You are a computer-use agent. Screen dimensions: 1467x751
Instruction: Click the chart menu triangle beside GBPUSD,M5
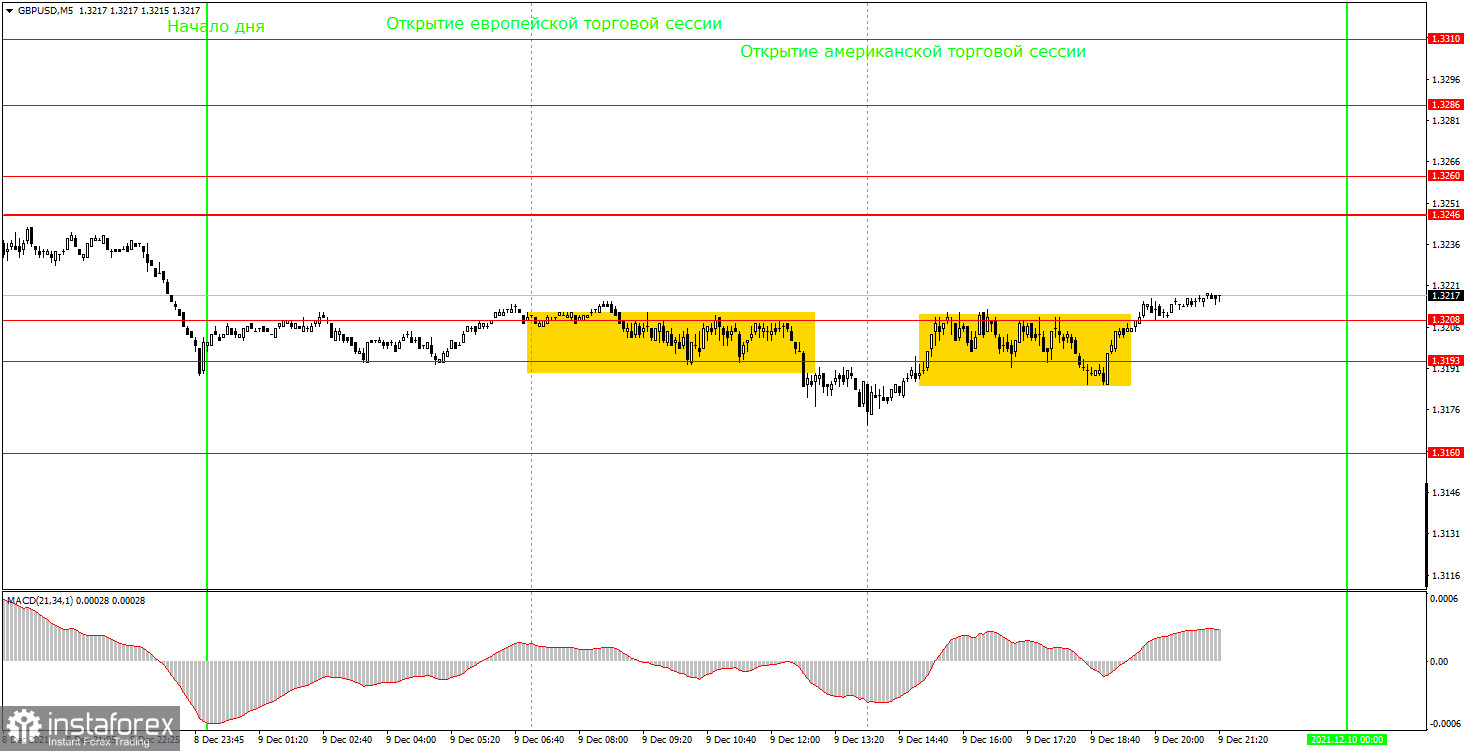pos(10,10)
